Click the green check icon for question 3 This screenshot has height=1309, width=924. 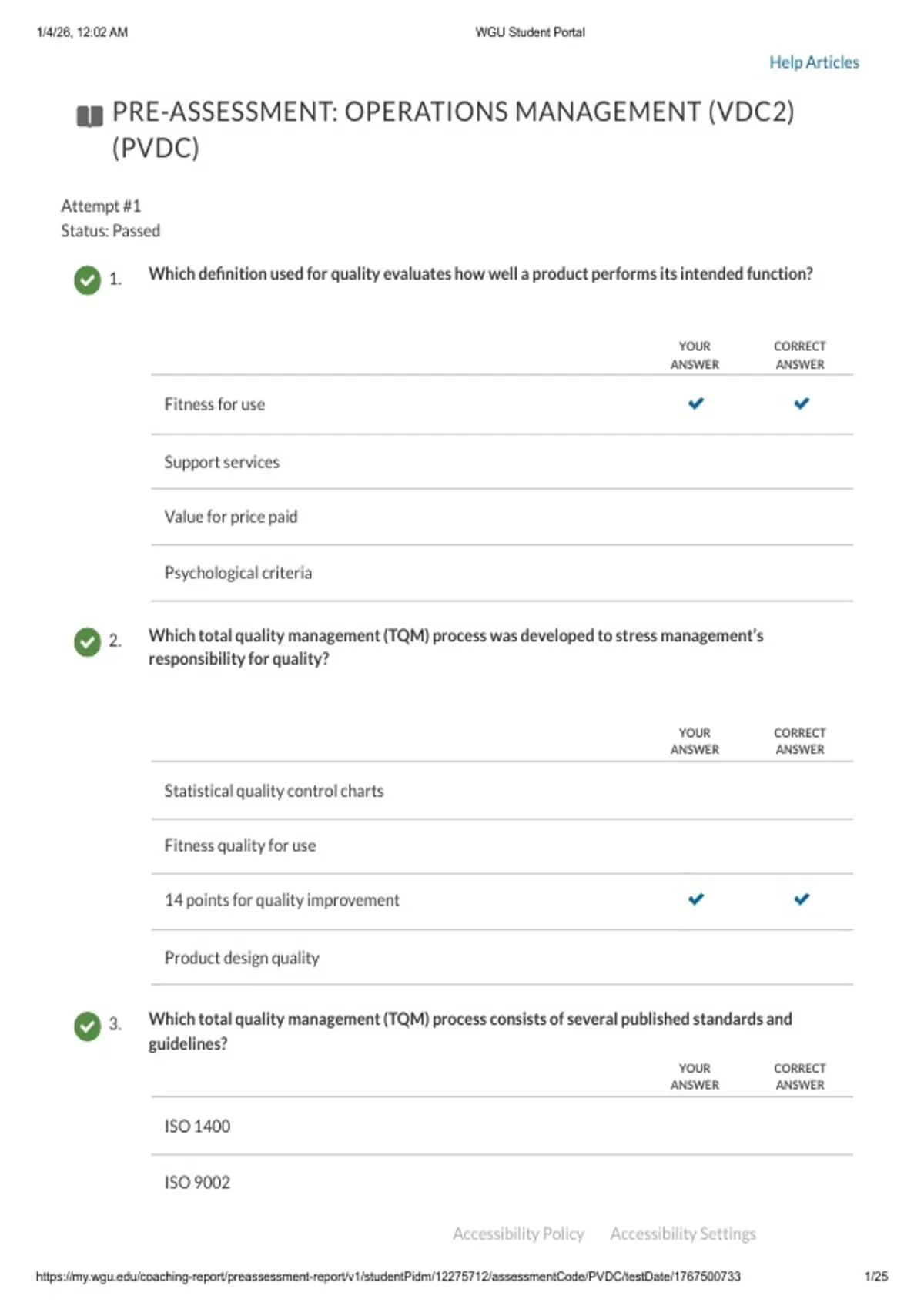[88, 1026]
